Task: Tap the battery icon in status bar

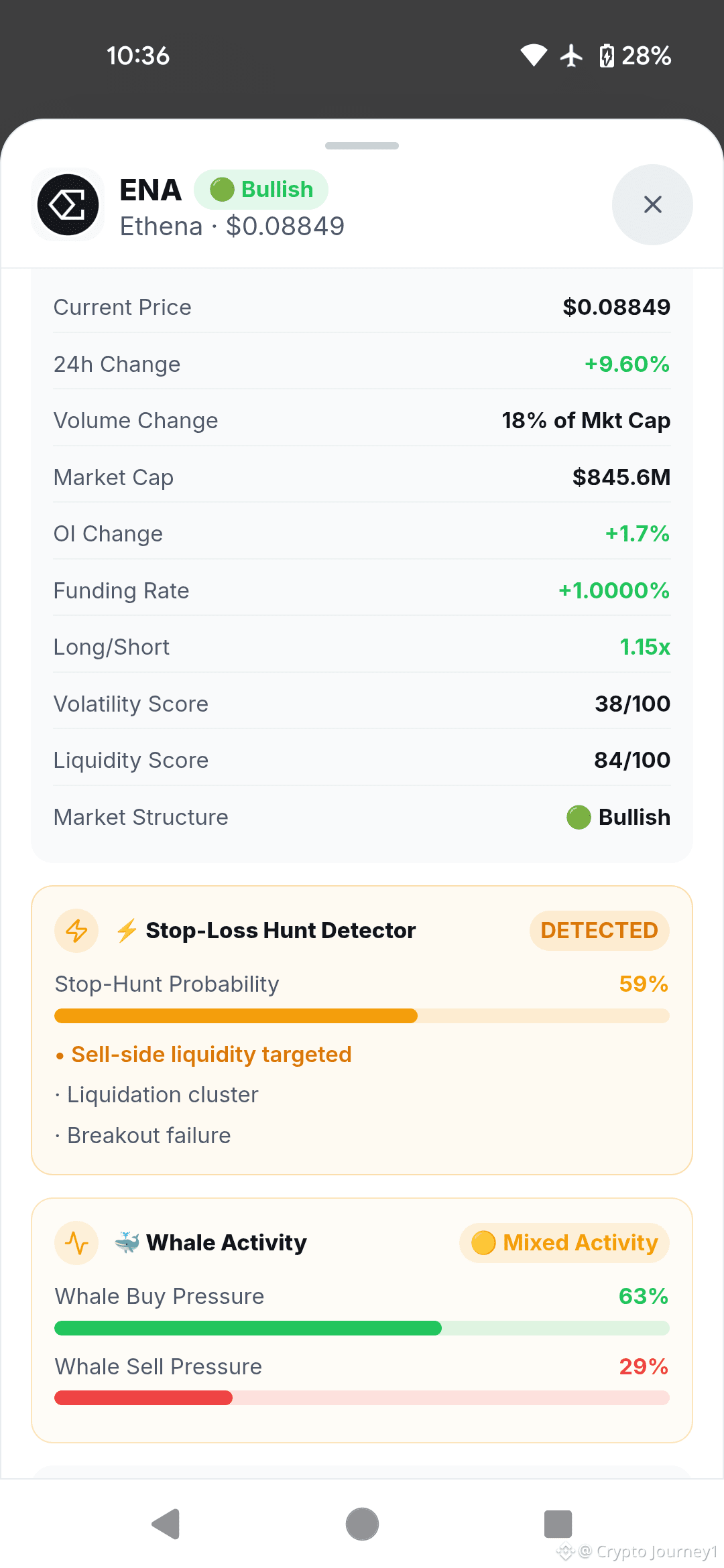Action: point(607,56)
